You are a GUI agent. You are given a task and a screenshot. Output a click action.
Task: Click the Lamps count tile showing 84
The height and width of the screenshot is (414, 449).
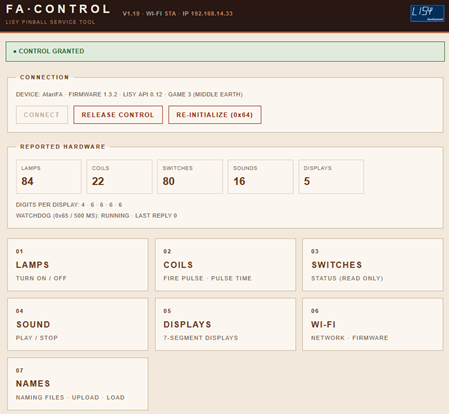pyautogui.click(x=49, y=176)
